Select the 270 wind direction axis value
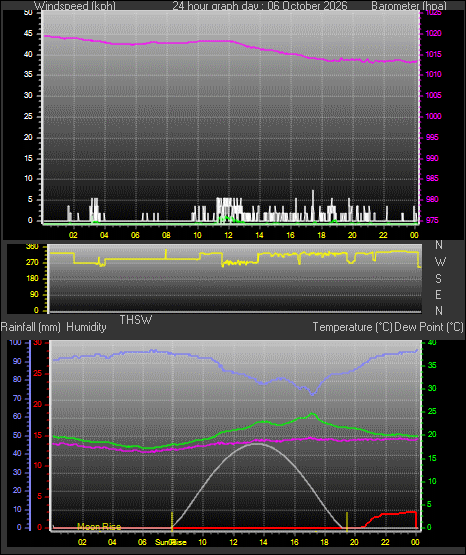 click(32, 263)
